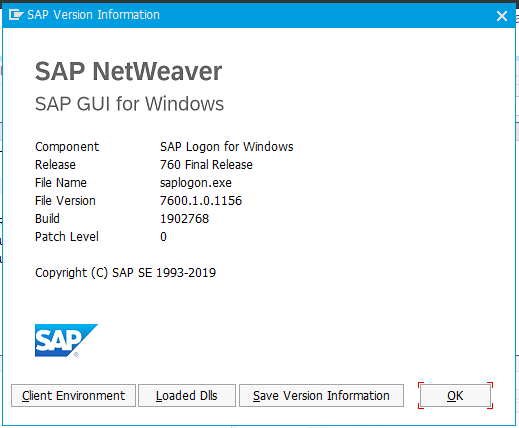Click the File Name label
Screen dimensions: 519x428
point(61,183)
